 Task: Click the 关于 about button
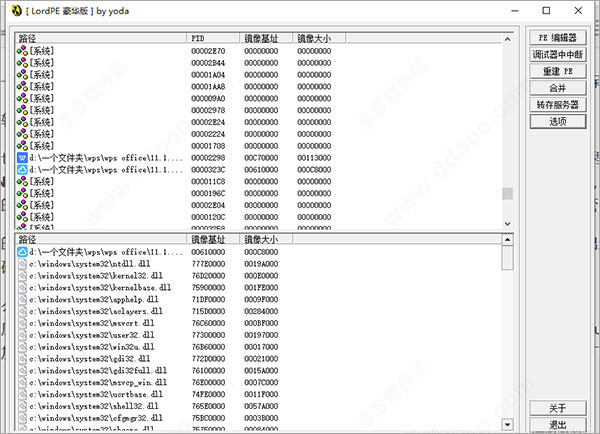[x=558, y=408]
